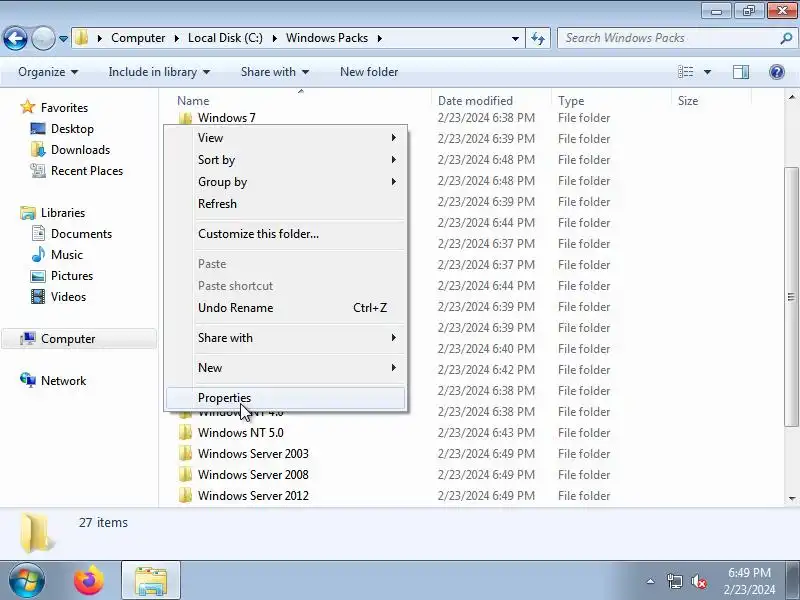Screen dimensions: 800x600
Task: Sort by the Type column header
Action: (571, 101)
